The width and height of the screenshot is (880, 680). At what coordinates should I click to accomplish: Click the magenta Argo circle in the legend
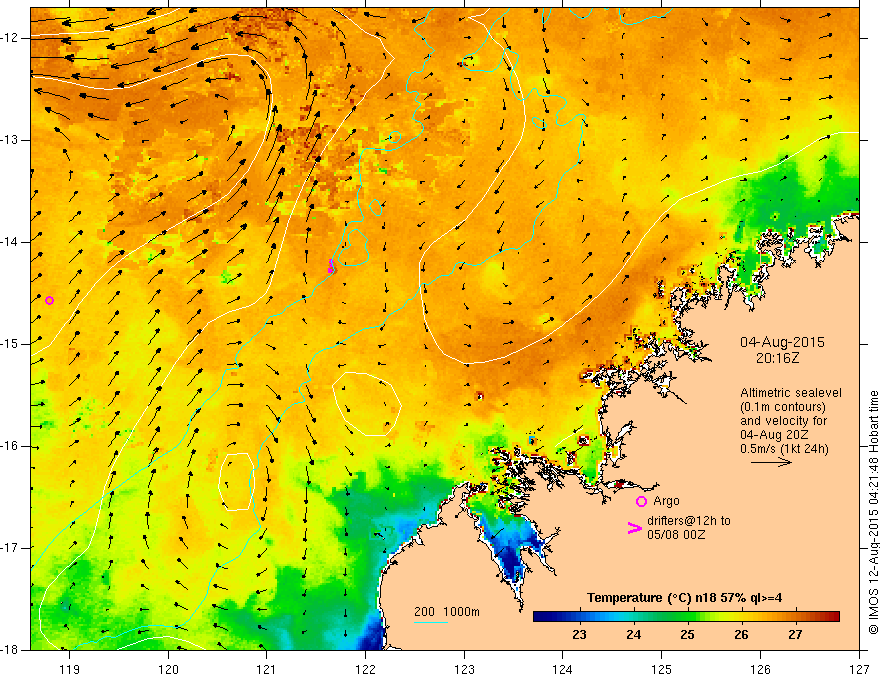[x=641, y=502]
